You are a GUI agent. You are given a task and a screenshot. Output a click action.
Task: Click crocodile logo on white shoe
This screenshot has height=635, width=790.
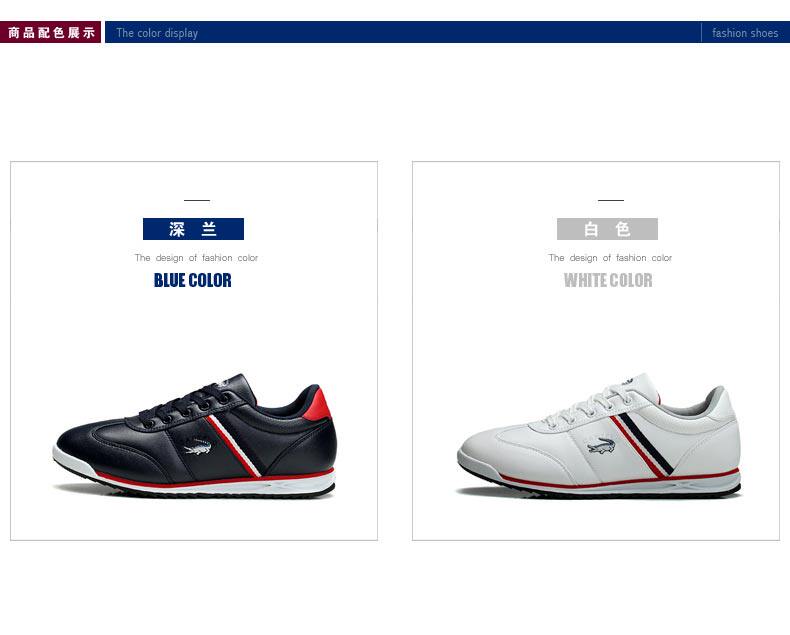click(602, 446)
